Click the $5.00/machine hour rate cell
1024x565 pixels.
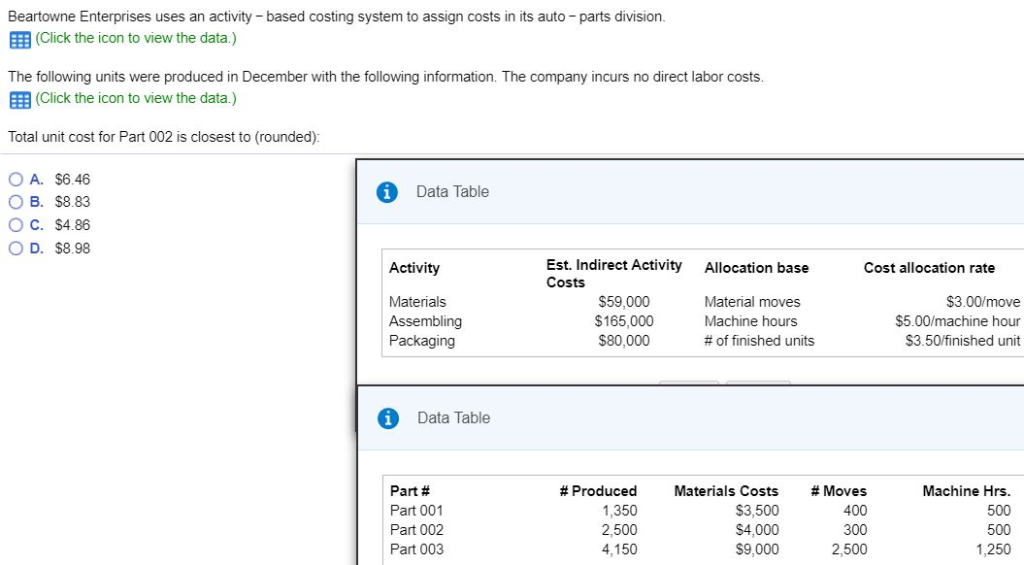tap(957, 321)
